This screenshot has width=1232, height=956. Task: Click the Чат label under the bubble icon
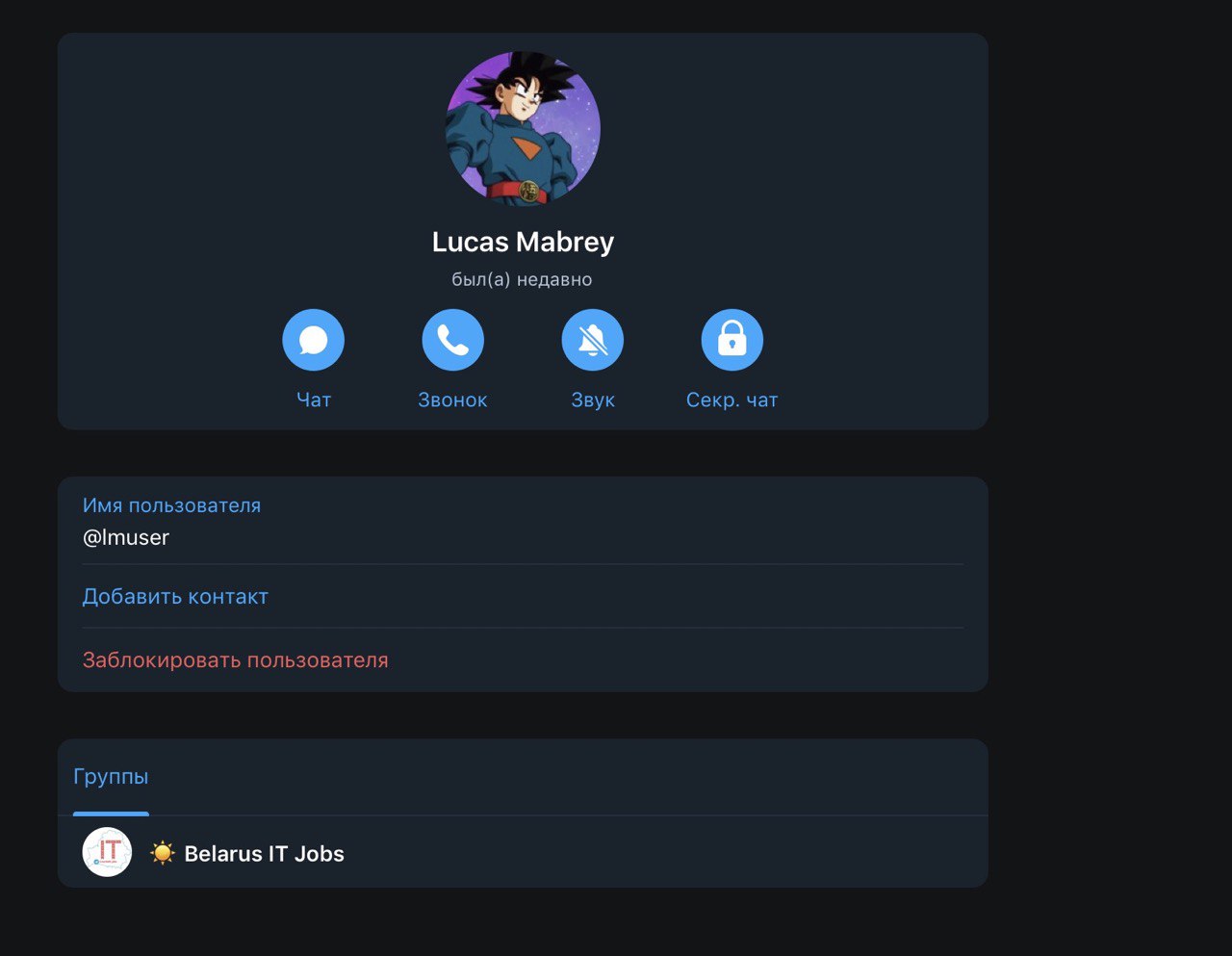coord(314,400)
